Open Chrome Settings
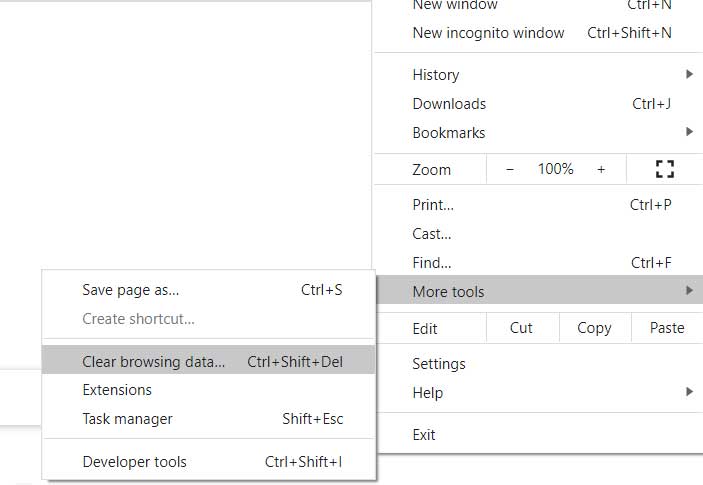This screenshot has height=485, width=703. tap(539, 364)
